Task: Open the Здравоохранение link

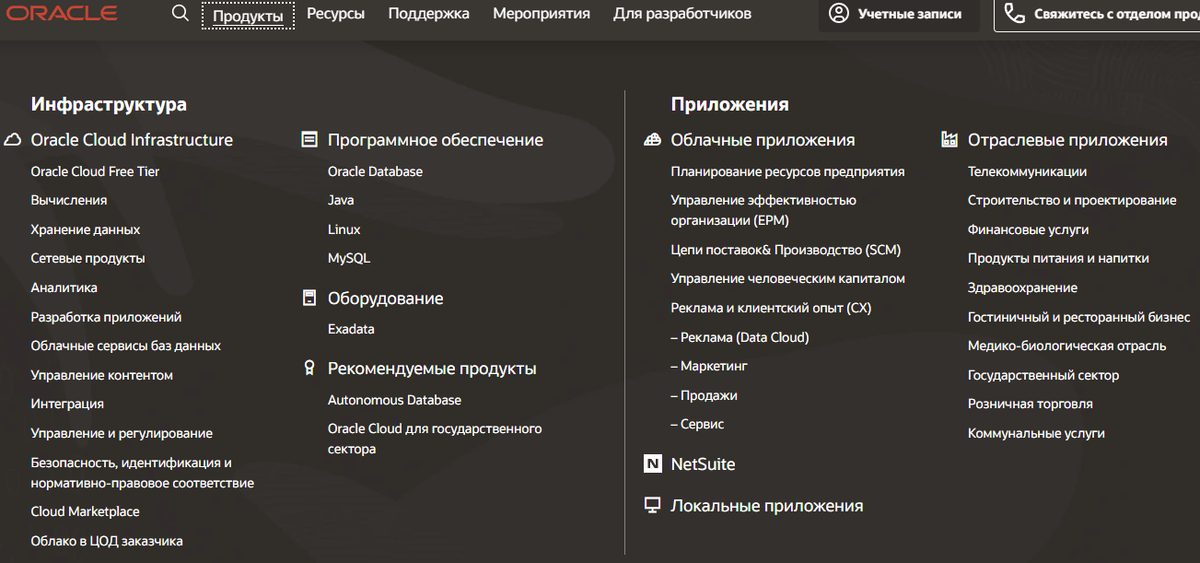Action: coord(1022,287)
